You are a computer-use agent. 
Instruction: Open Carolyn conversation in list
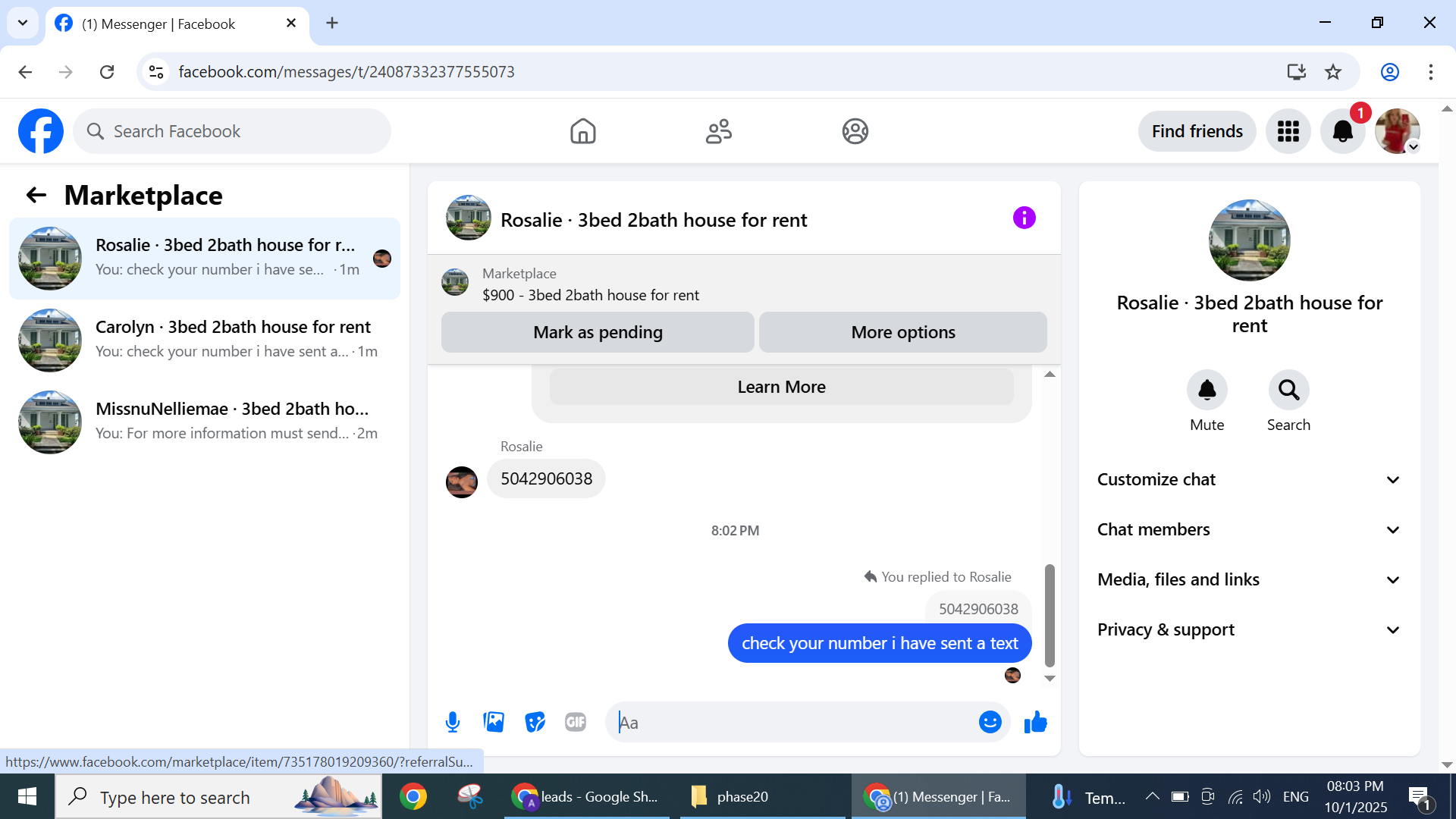(x=205, y=340)
